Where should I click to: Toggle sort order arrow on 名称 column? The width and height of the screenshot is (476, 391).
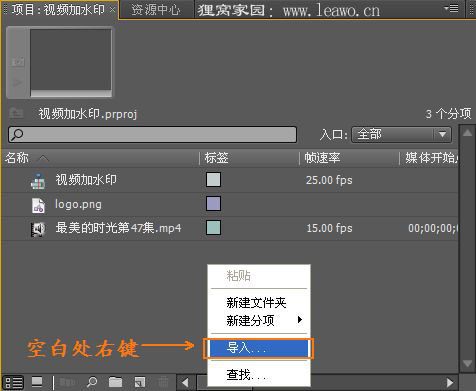43,158
